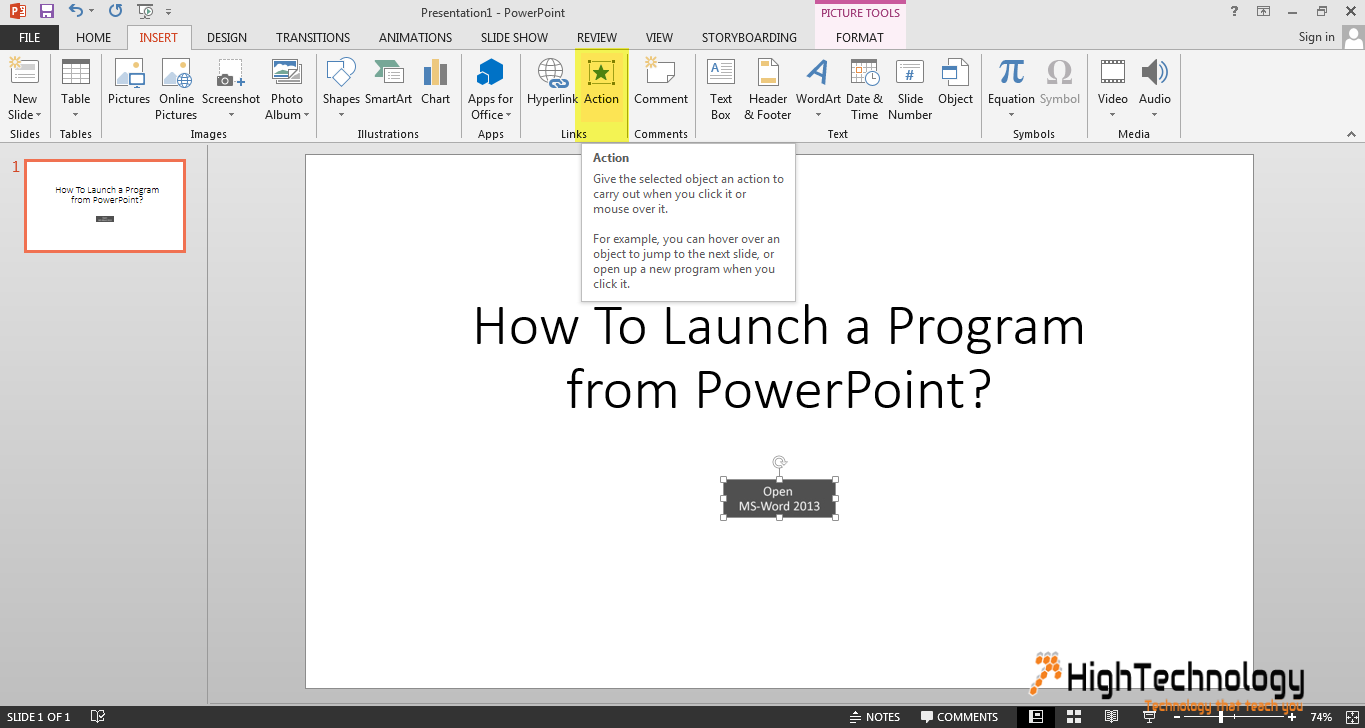Insert an Object
Screen dimensions: 1365x728
[956, 82]
